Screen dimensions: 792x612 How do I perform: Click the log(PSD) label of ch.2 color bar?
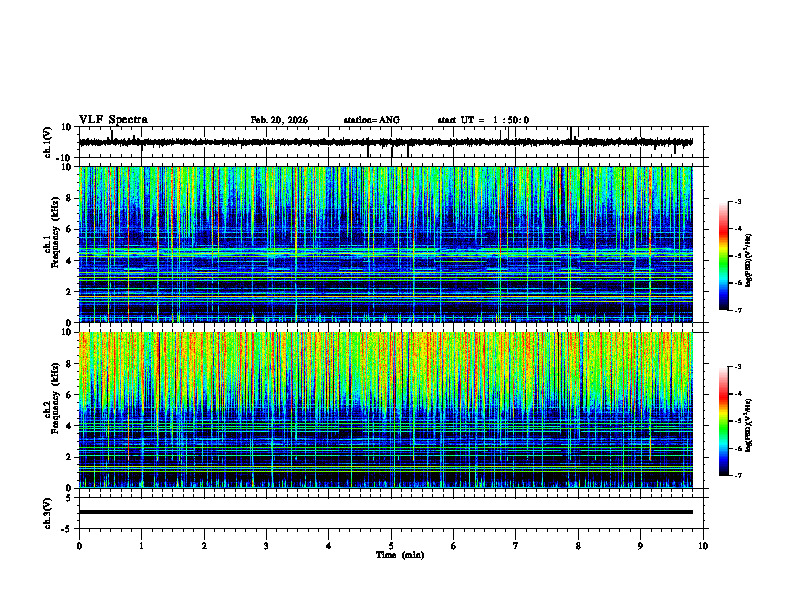point(749,425)
